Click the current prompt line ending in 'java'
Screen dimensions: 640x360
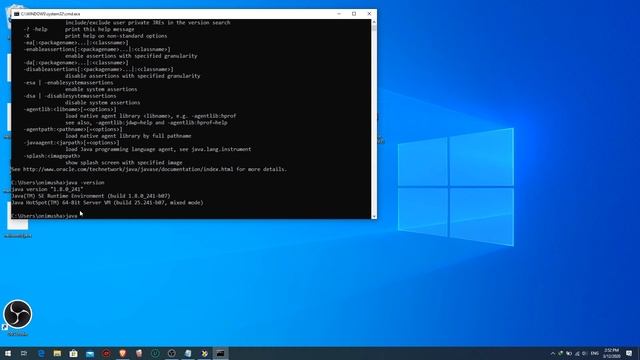(44, 216)
